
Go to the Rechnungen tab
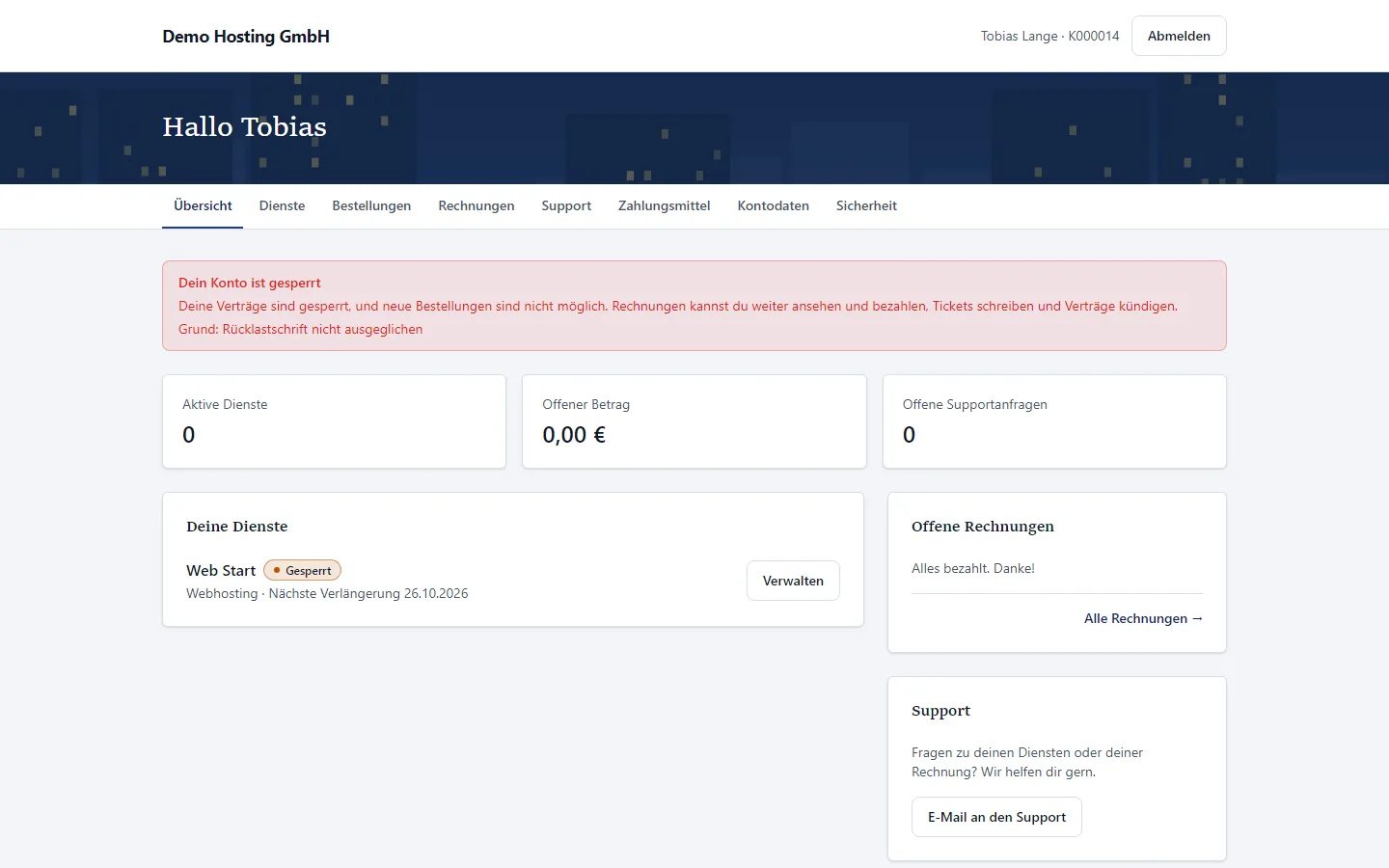pyautogui.click(x=477, y=205)
